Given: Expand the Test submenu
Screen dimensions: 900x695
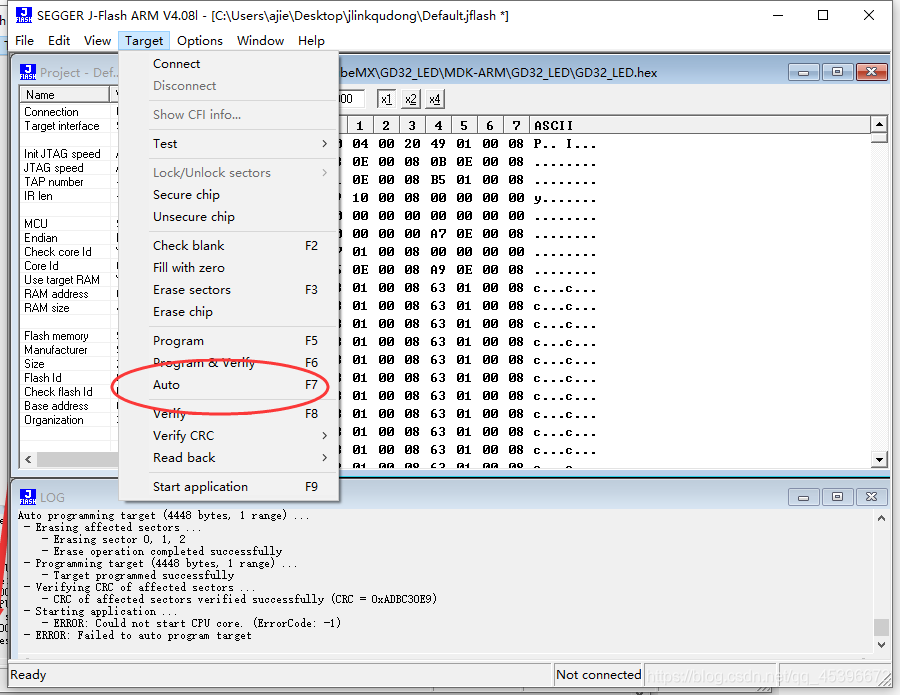Looking at the screenshot, I should (x=228, y=143).
